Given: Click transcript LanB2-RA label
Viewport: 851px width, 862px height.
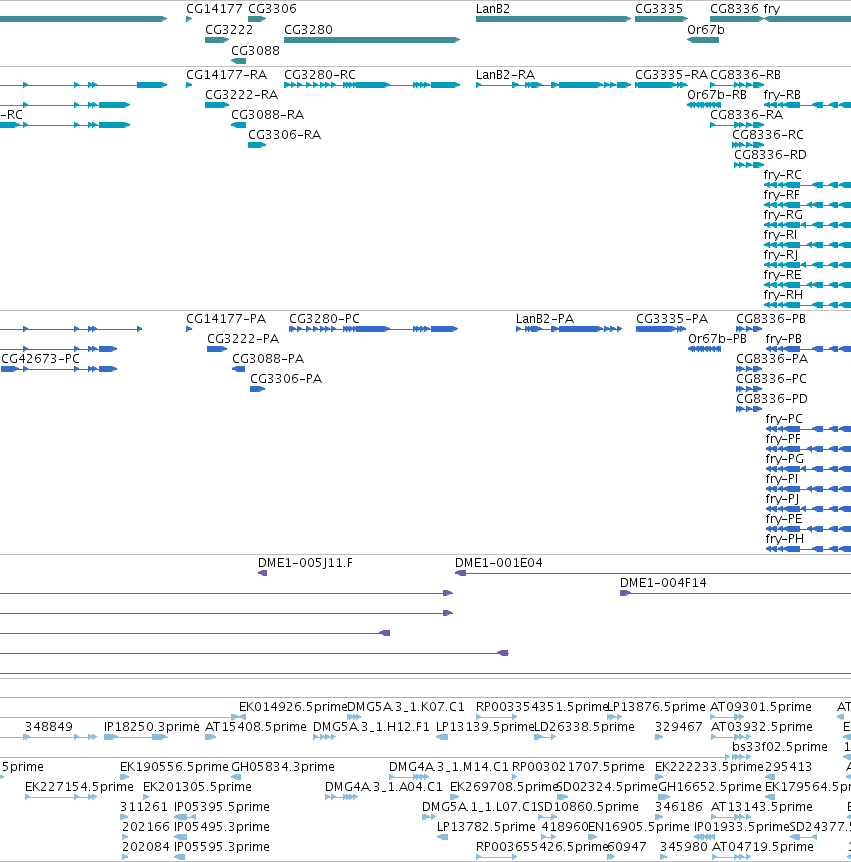Looking at the screenshot, I should 505,75.
